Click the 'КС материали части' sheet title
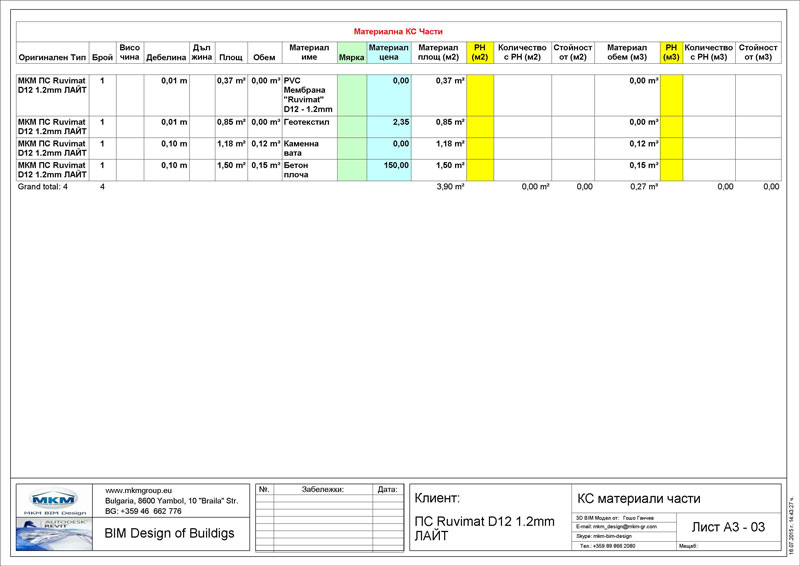 (x=639, y=499)
